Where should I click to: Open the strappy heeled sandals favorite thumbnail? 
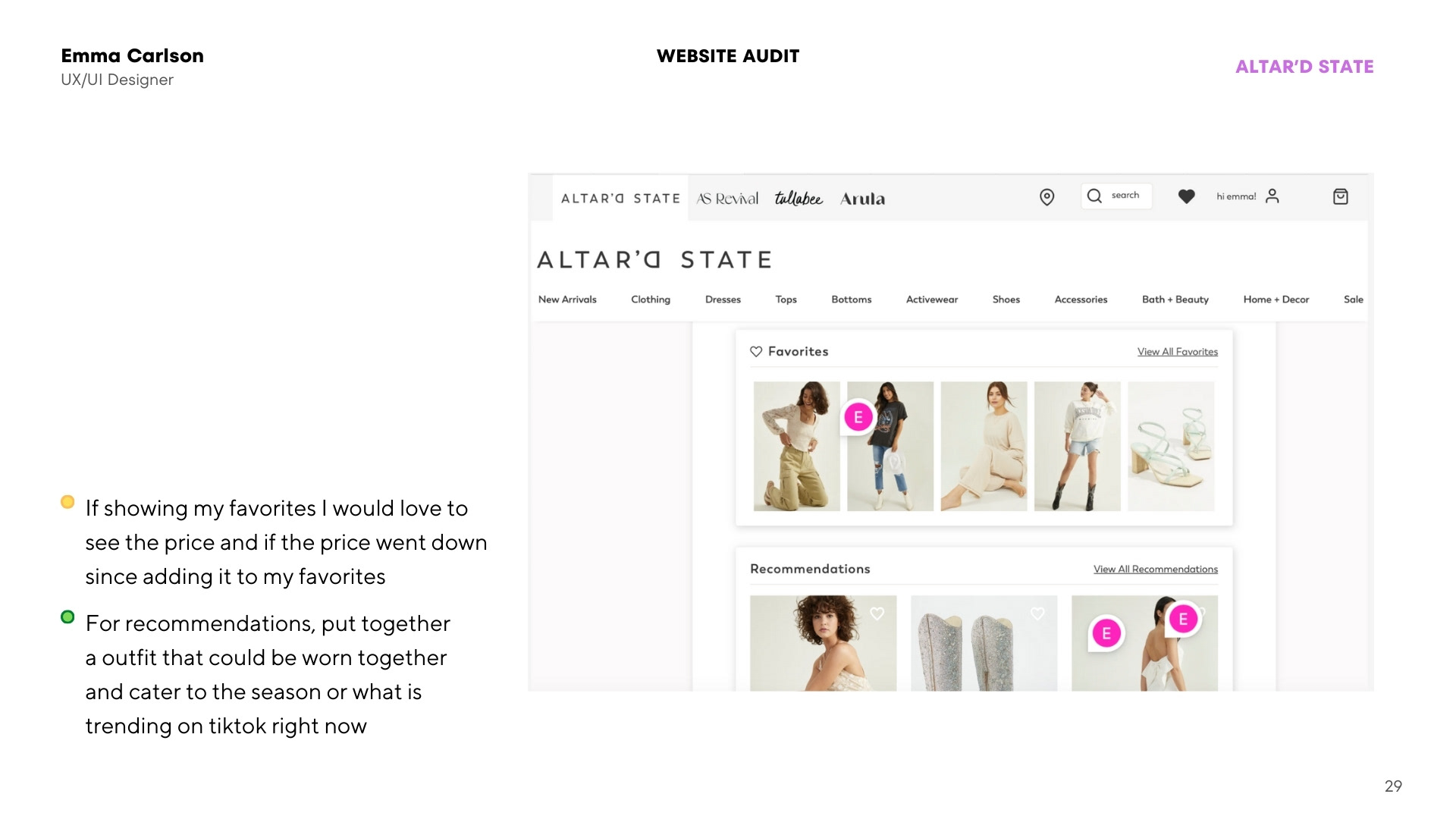(1171, 446)
